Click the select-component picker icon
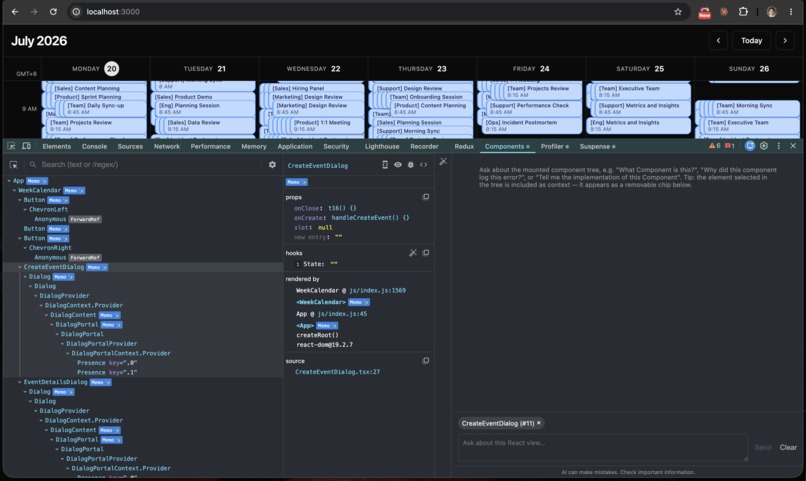Image resolution: width=806 pixels, height=481 pixels. 13,165
